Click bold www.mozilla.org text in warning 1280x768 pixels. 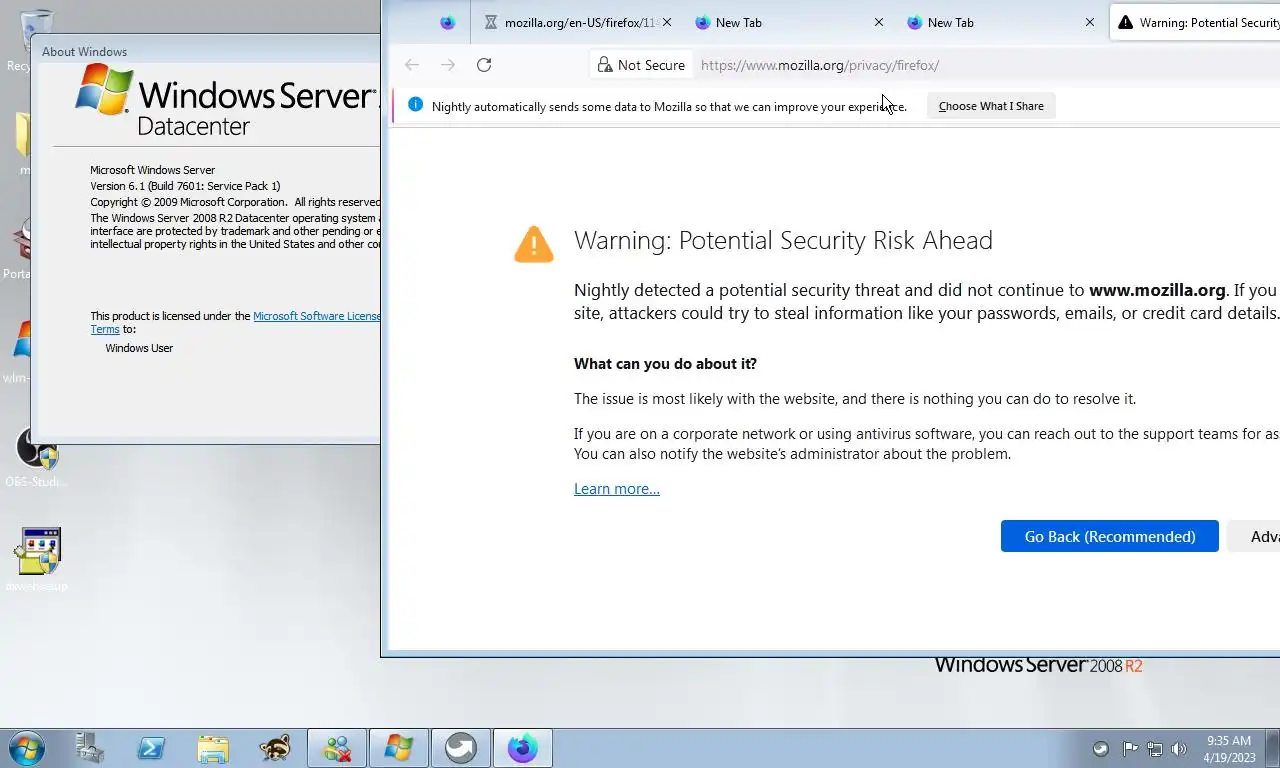pyautogui.click(x=1157, y=290)
